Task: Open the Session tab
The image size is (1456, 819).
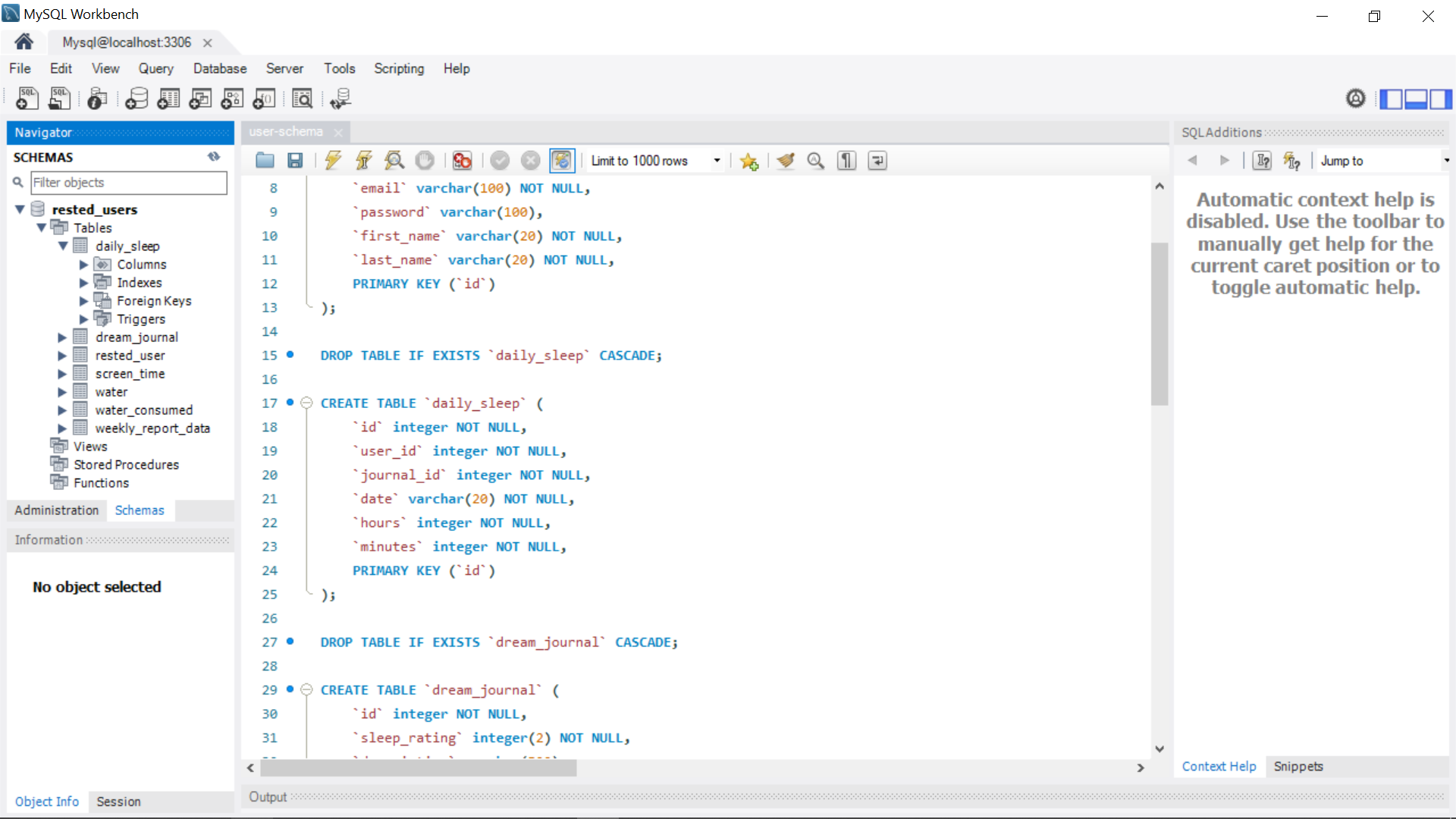Action: [118, 802]
